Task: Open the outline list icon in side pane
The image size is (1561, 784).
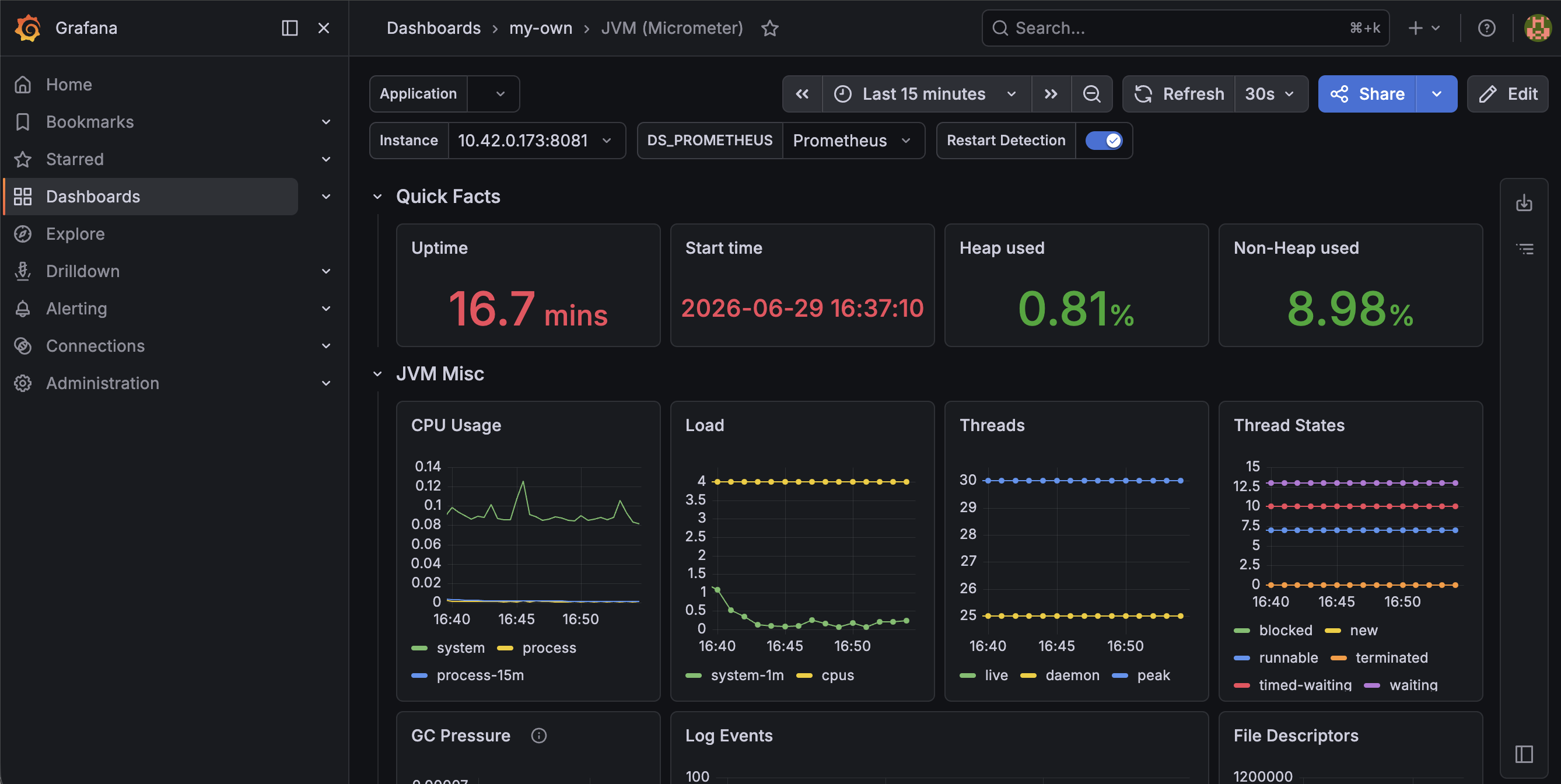Action: (1524, 249)
